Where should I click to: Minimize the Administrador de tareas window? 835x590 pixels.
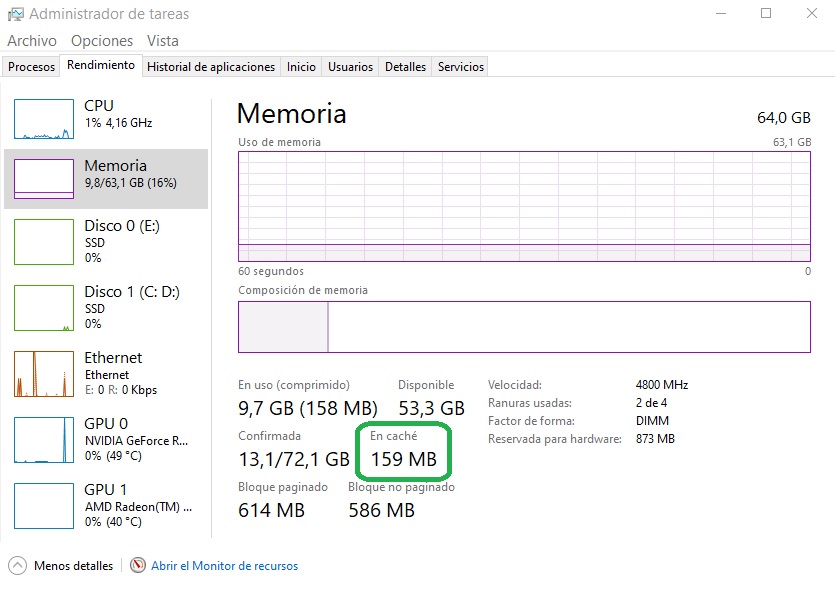click(721, 13)
